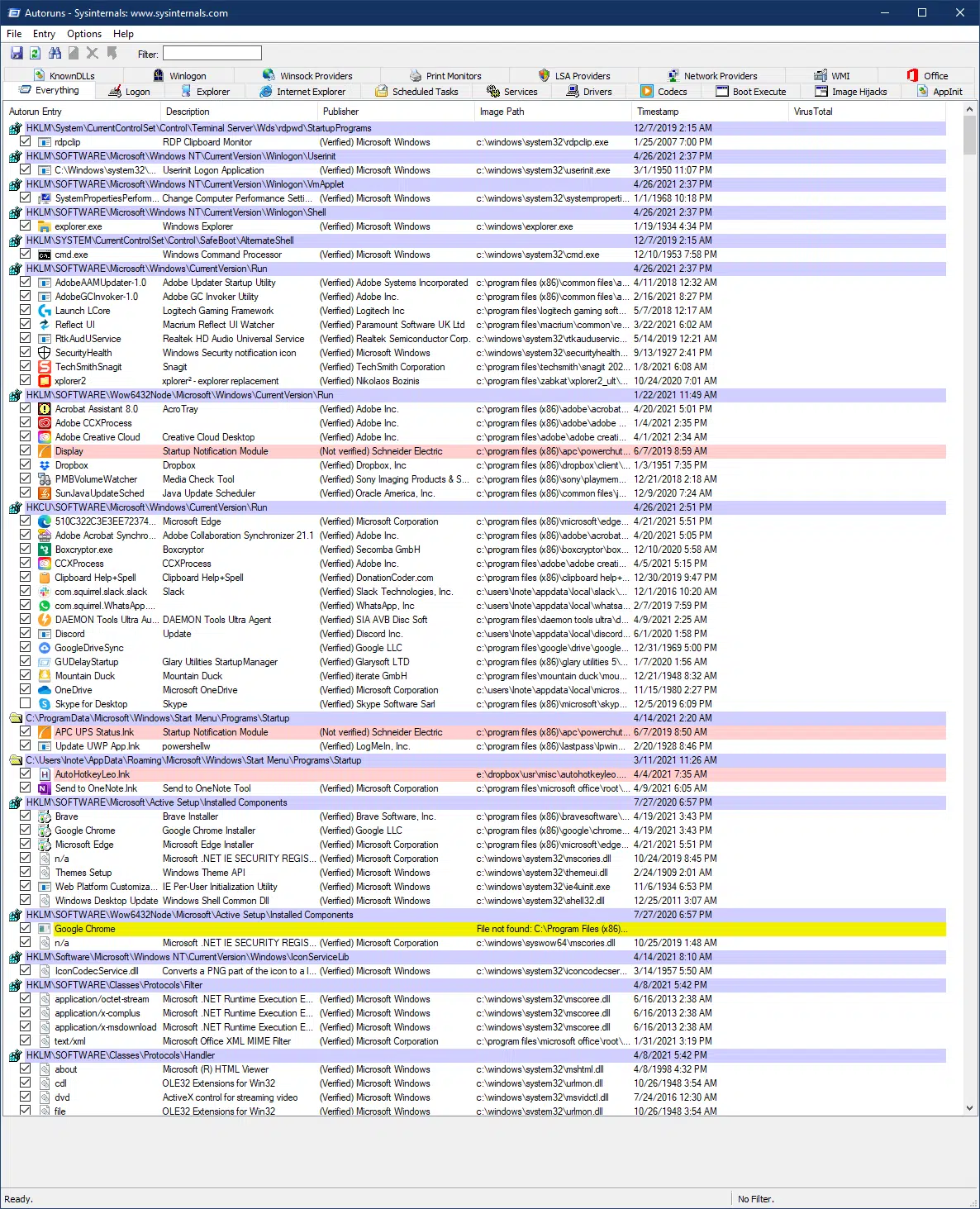This screenshot has height=1209, width=980.
Task: Click the com.squirrel.slack.slack entry icon
Action: [x=45, y=592]
